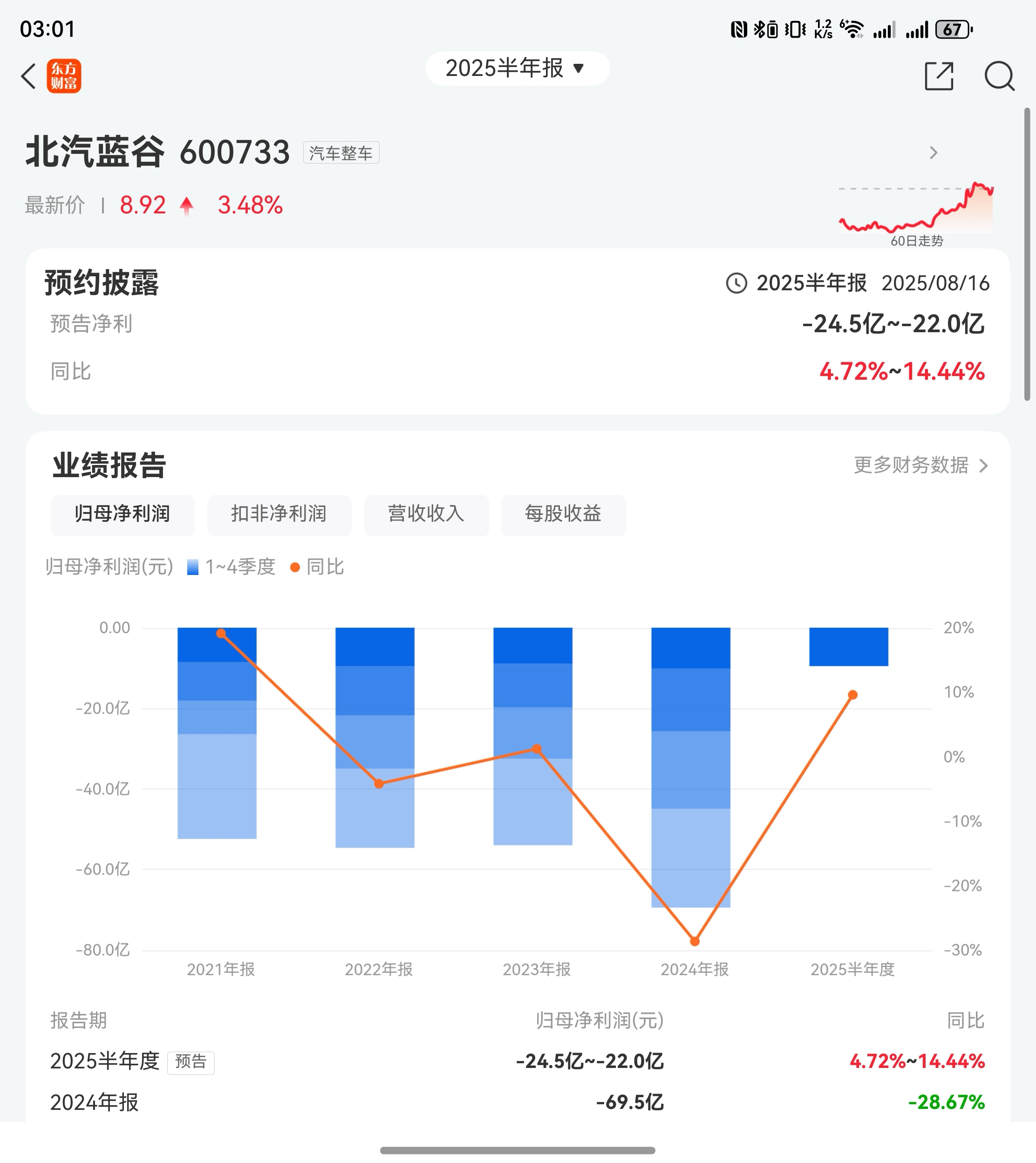Tap the 2024年报 同比 line point
Image resolution: width=1036 pixels, height=1163 pixels.
[x=695, y=942]
